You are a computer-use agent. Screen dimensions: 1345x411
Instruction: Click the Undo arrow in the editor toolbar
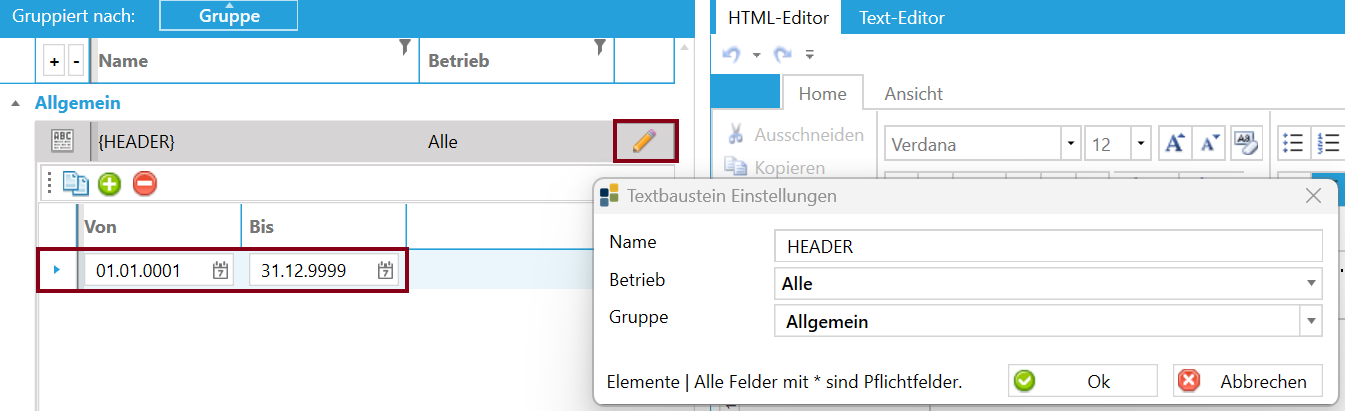(732, 55)
